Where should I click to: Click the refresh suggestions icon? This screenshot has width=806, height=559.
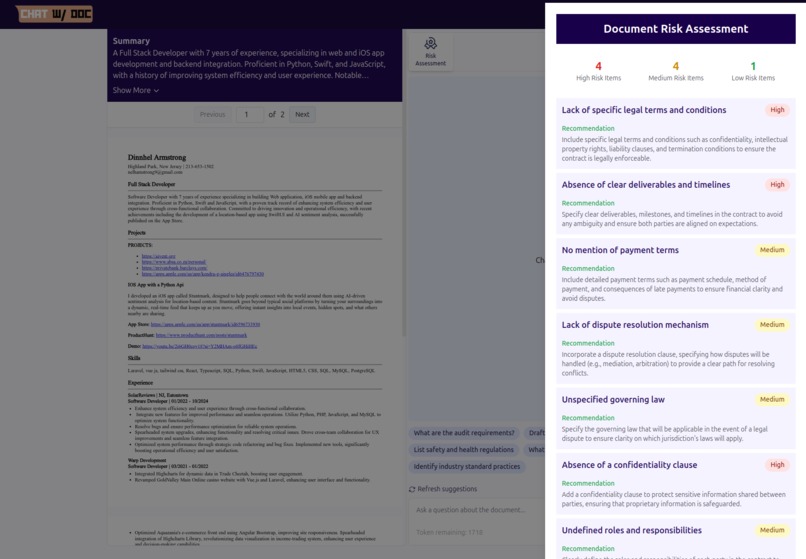[412, 489]
